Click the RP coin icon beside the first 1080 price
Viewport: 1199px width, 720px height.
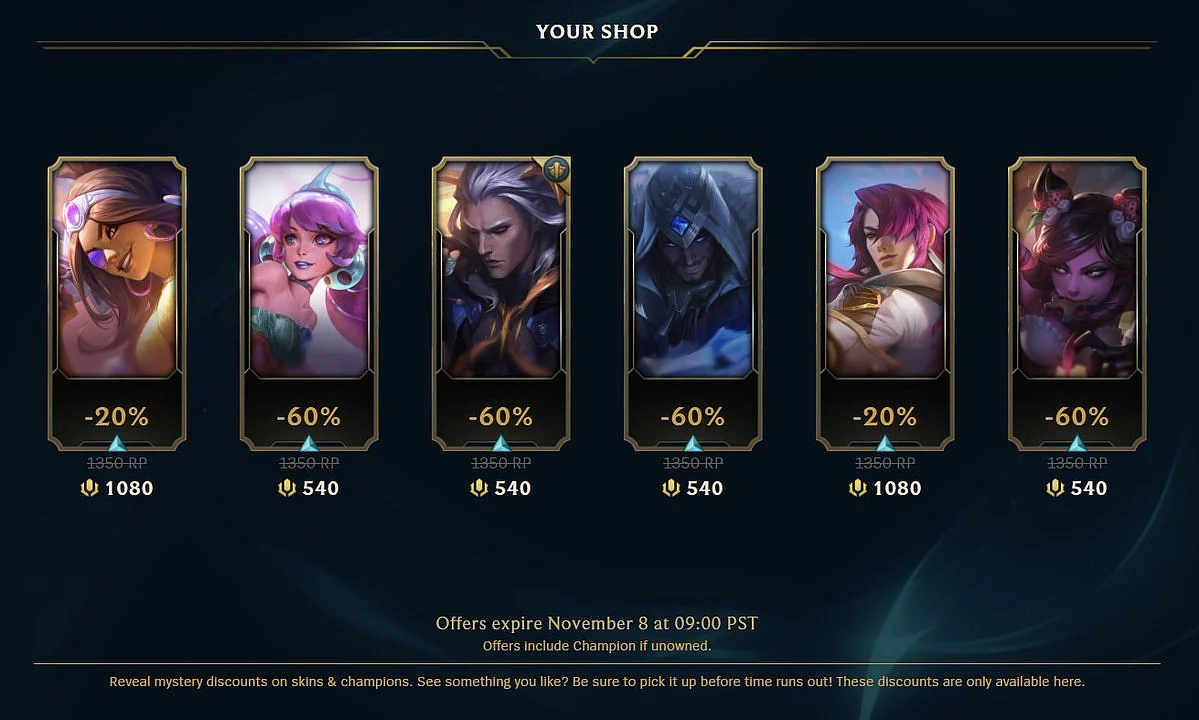pyautogui.click(x=89, y=488)
